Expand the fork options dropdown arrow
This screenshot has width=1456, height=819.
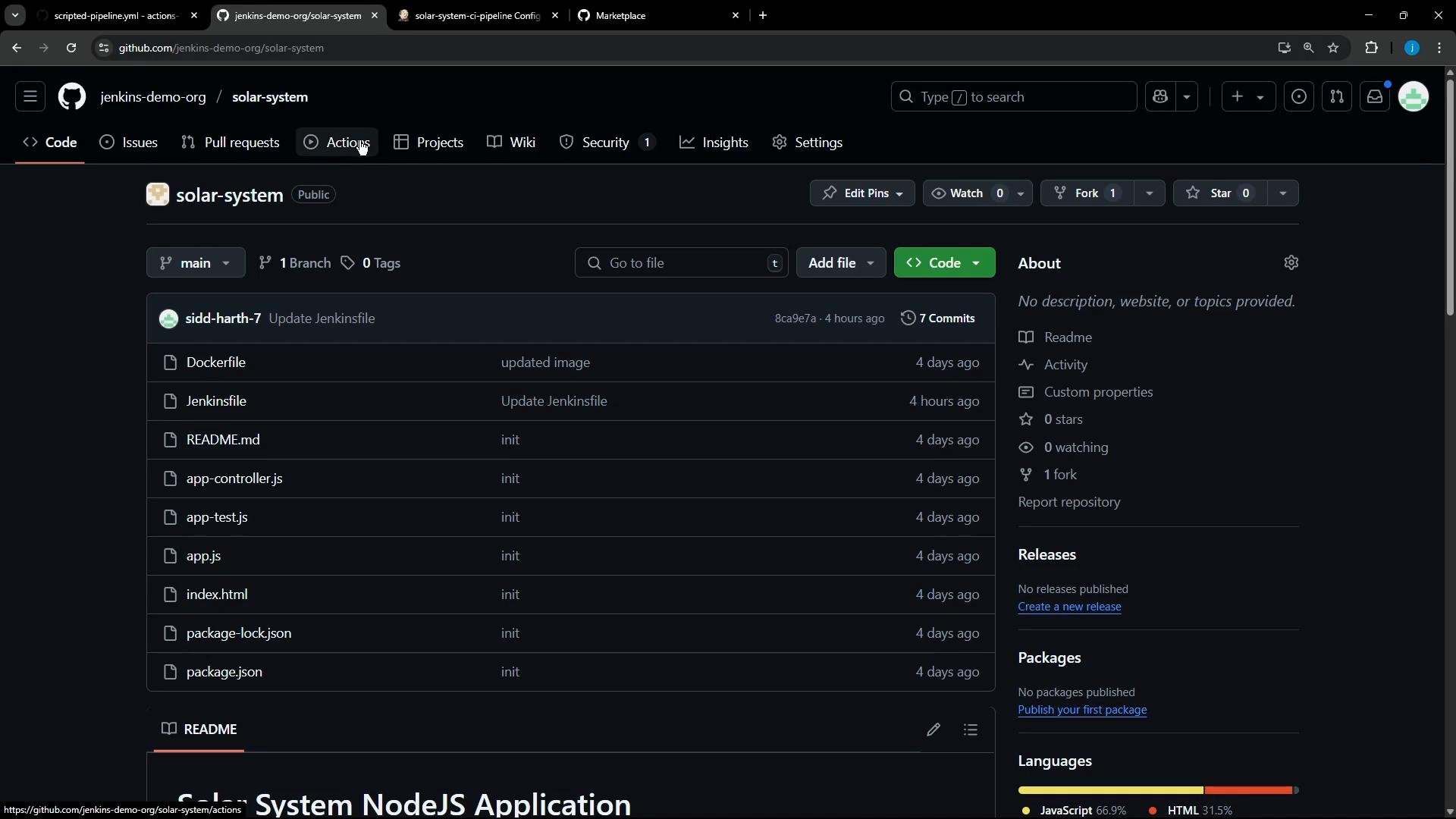click(x=1150, y=193)
